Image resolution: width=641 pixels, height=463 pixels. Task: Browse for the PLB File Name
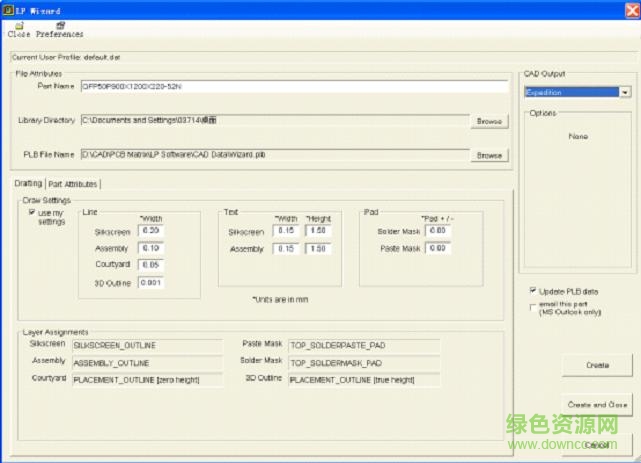point(489,156)
